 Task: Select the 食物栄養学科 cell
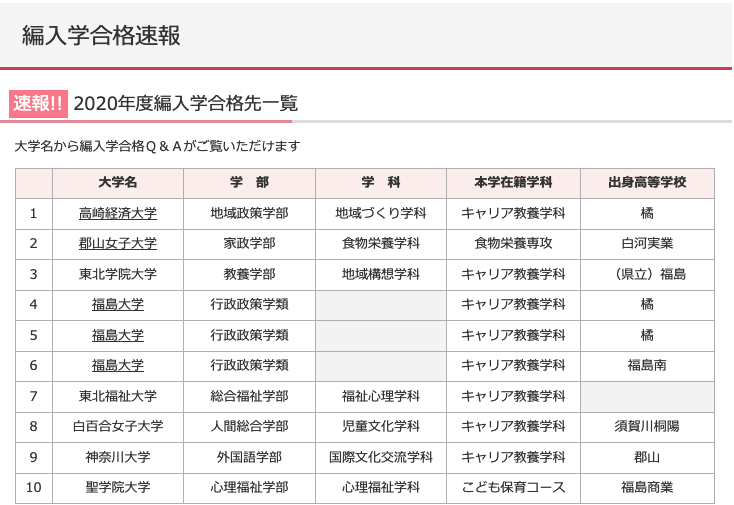point(381,243)
